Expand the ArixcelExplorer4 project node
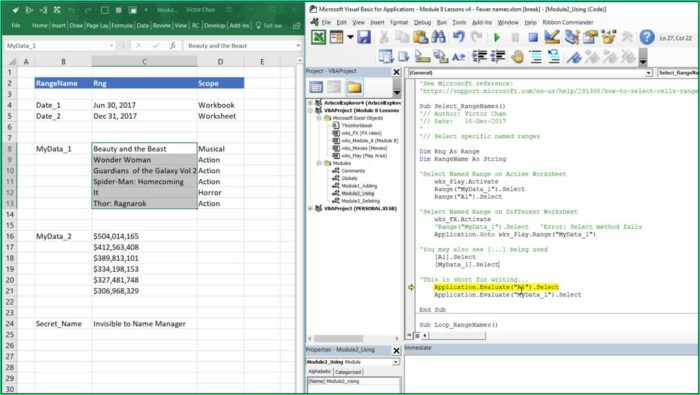The width and height of the screenshot is (700, 395). (311, 103)
